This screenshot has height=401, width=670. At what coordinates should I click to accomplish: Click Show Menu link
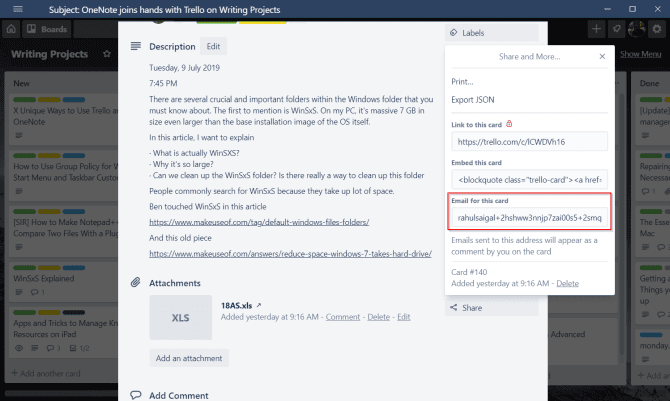[641, 54]
